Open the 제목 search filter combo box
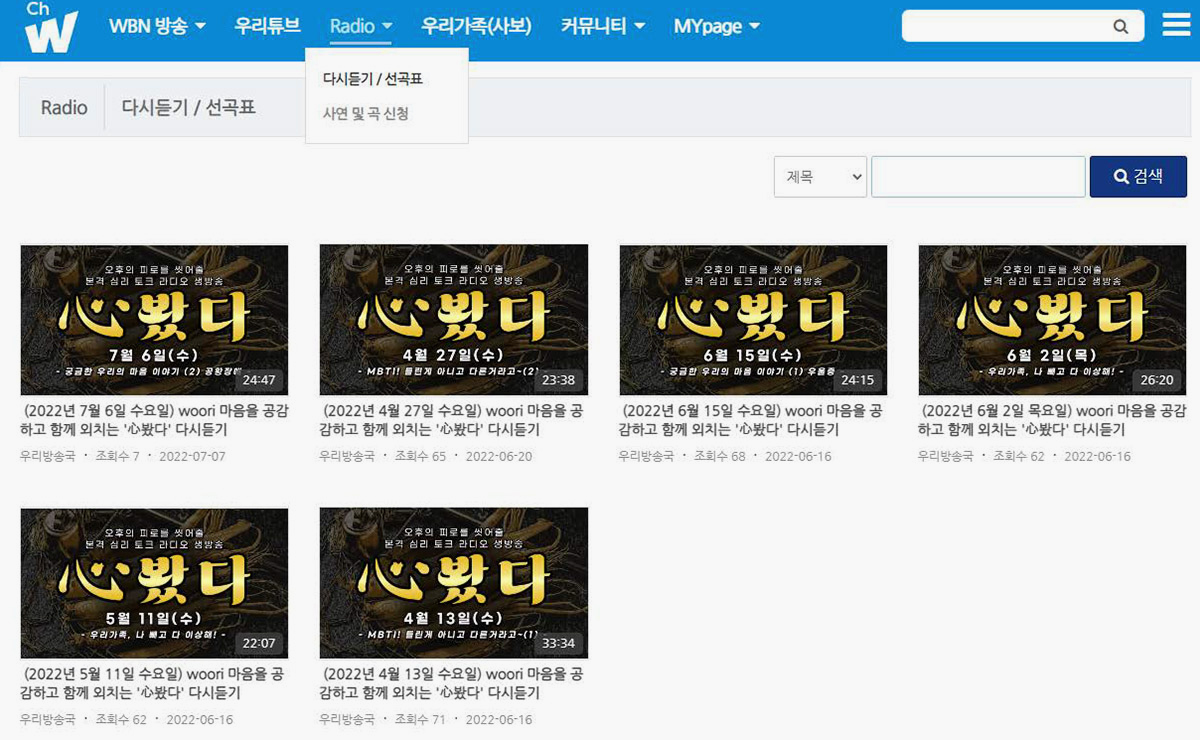This screenshot has height=740, width=1200. 820,177
